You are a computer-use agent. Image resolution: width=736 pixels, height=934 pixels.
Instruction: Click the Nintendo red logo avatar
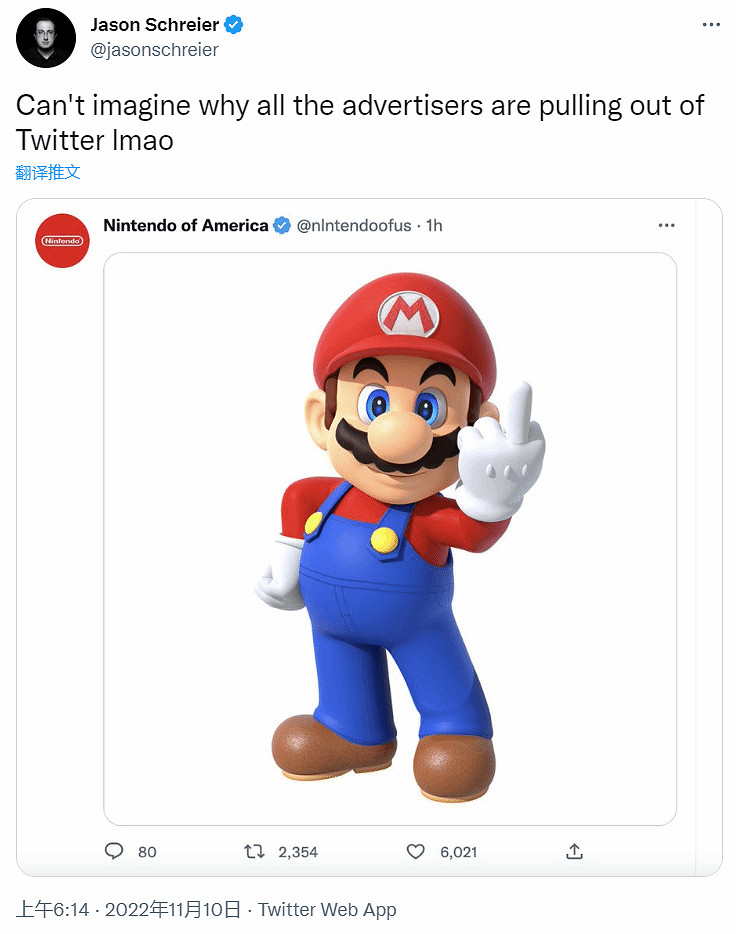(62, 240)
